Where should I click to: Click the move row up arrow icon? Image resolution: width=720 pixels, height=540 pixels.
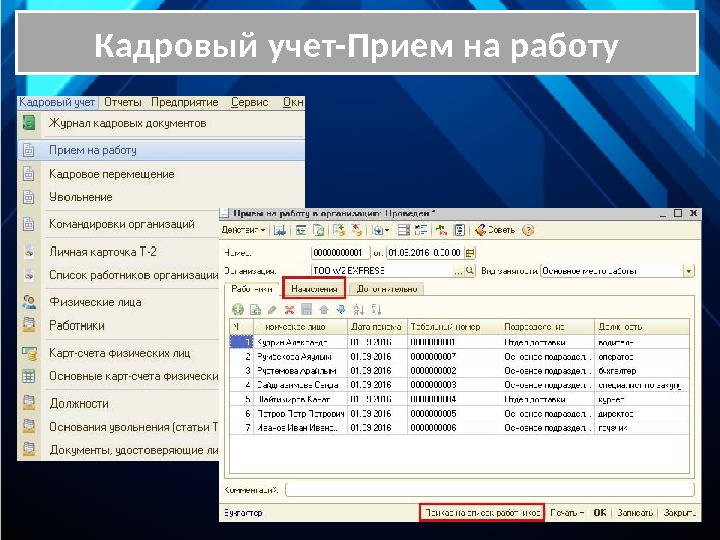324,309
